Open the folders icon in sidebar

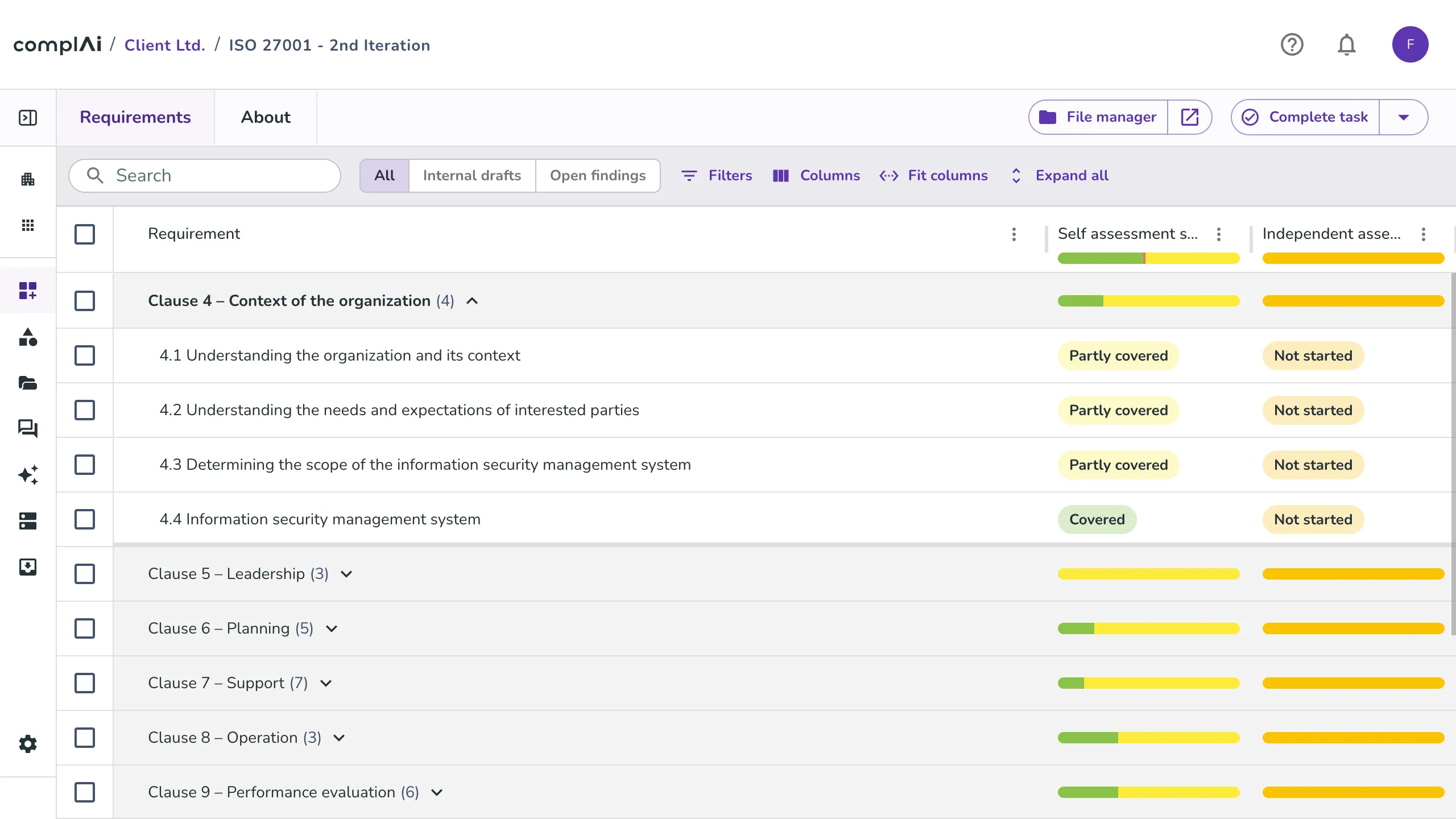point(28,383)
